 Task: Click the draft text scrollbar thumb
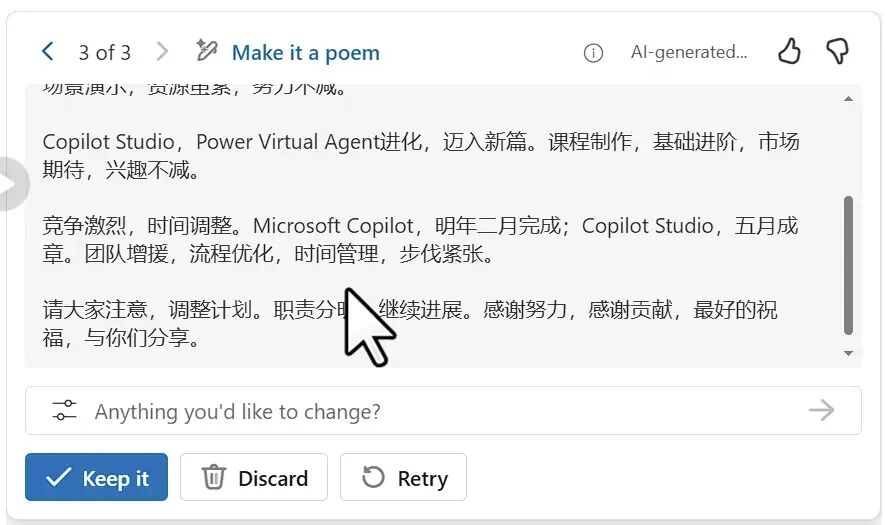coord(849,265)
